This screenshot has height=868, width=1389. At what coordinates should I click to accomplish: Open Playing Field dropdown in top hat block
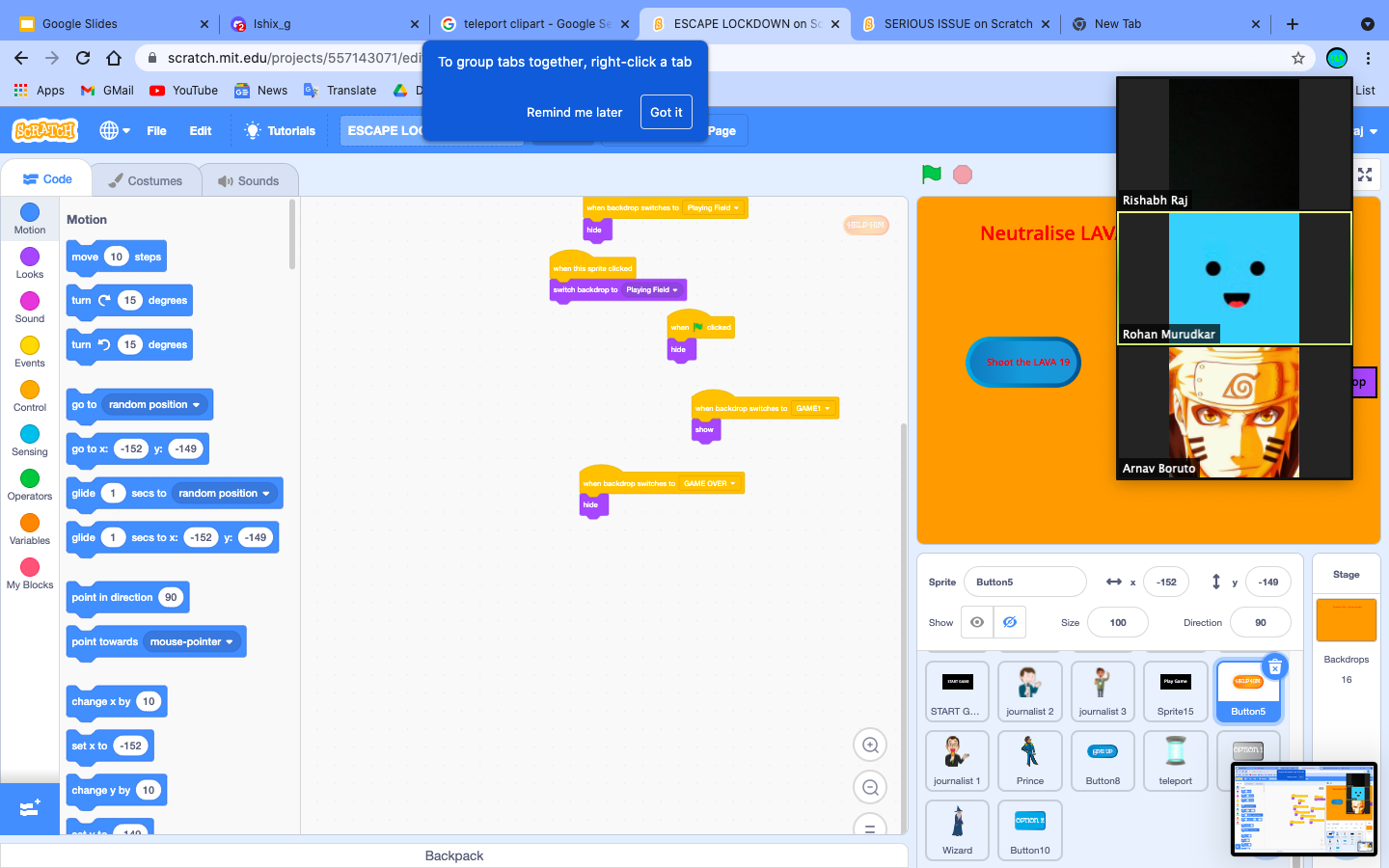[x=714, y=207]
